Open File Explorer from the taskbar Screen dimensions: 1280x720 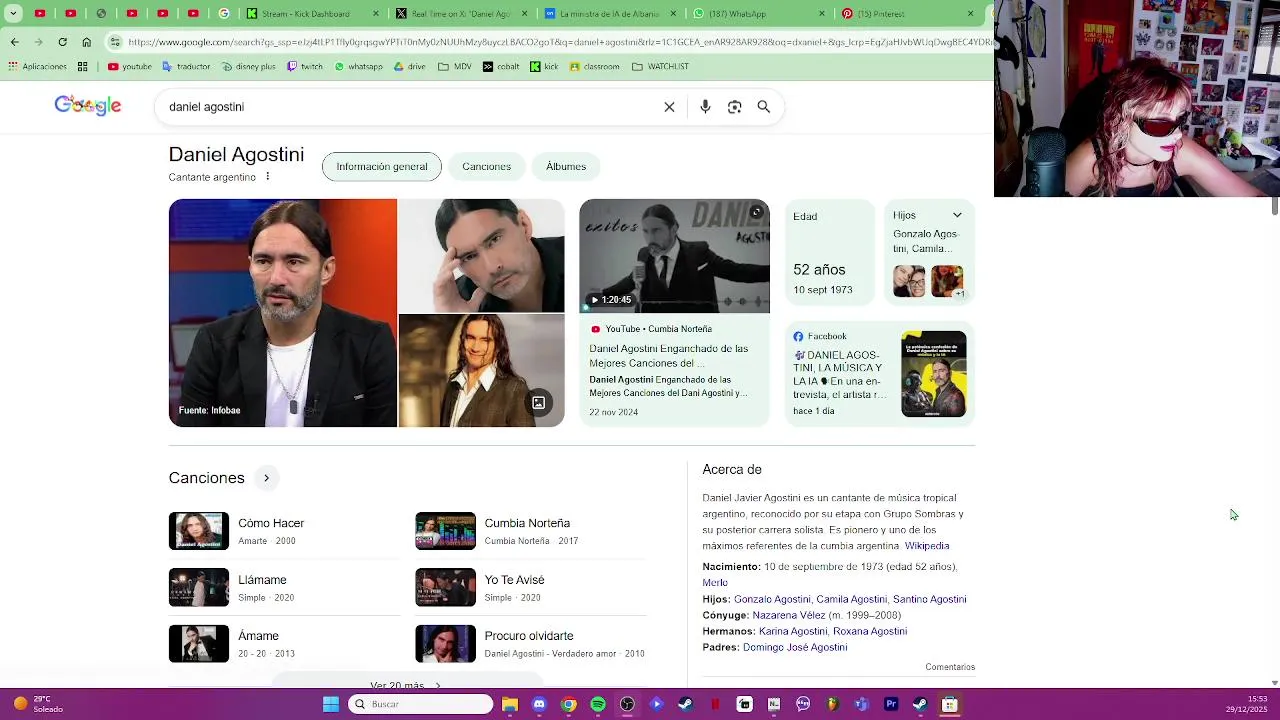coord(510,704)
